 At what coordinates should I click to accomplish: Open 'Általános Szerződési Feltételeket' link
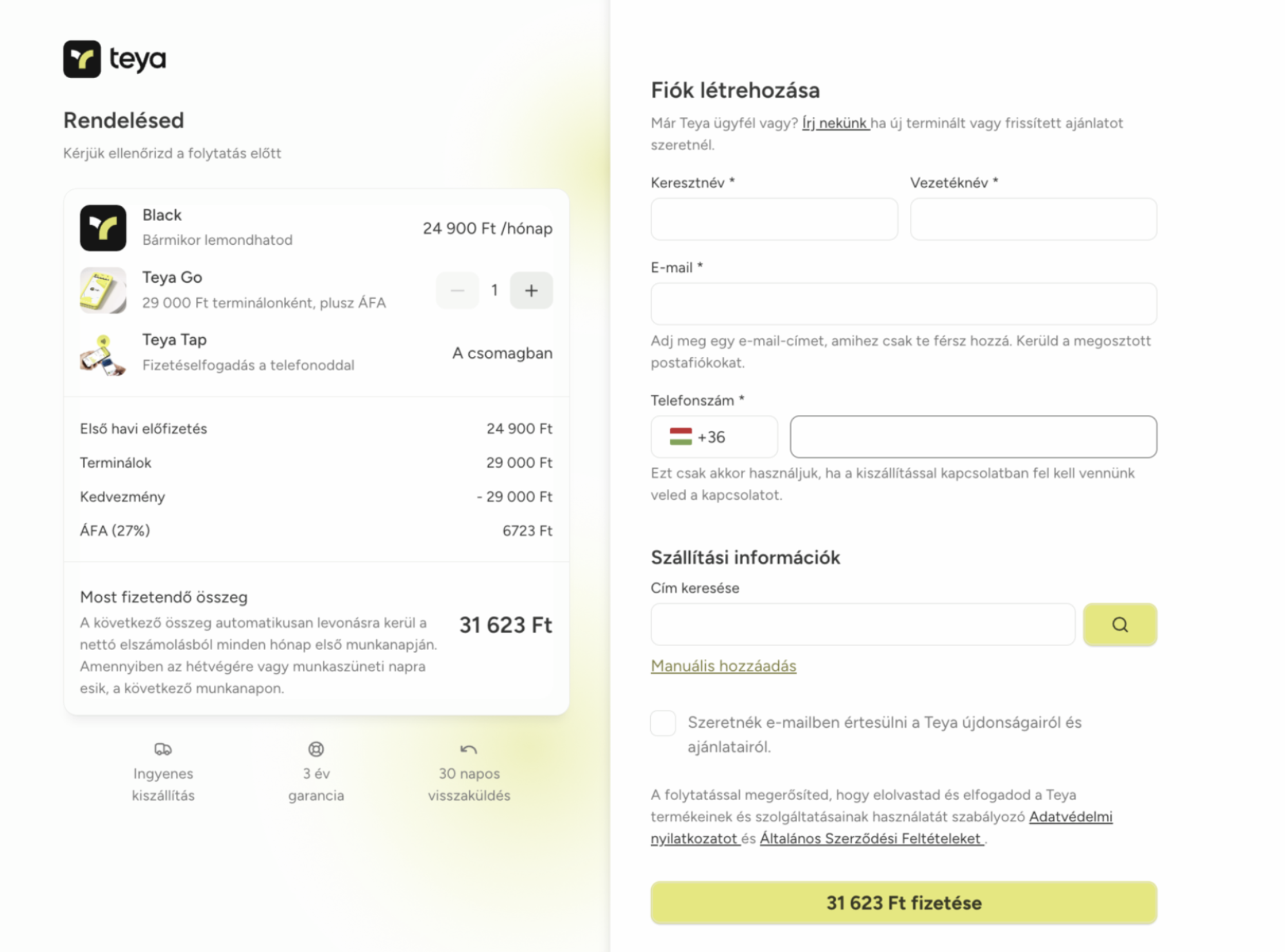click(x=871, y=839)
